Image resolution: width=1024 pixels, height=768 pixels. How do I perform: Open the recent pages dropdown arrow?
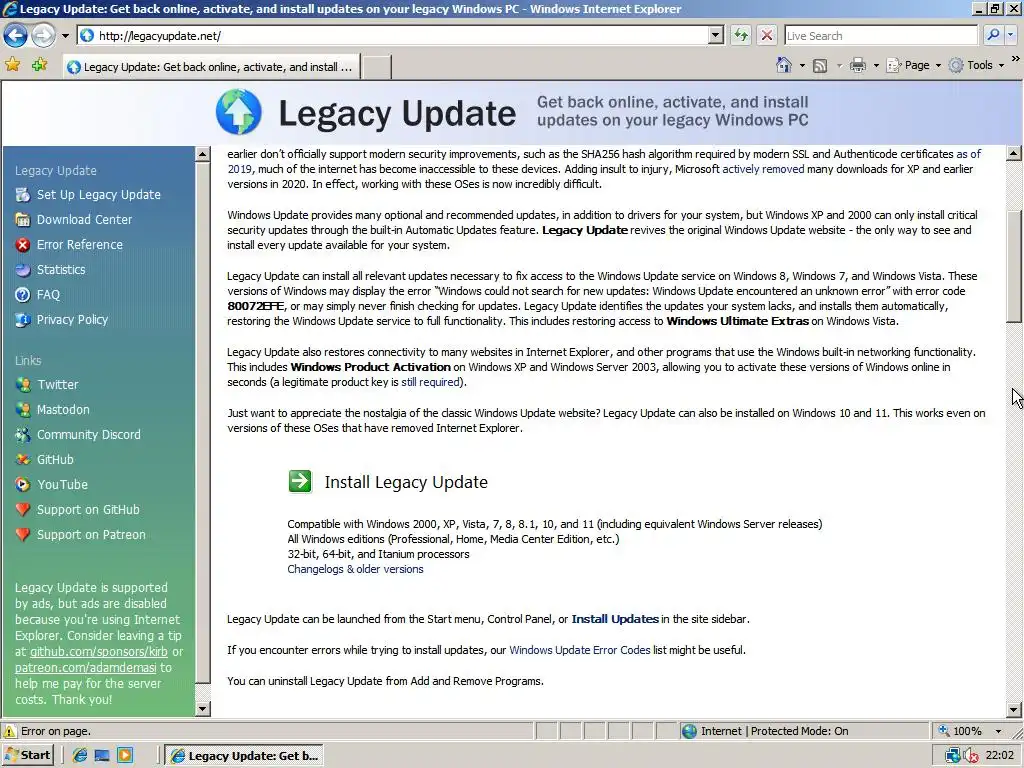(65, 36)
